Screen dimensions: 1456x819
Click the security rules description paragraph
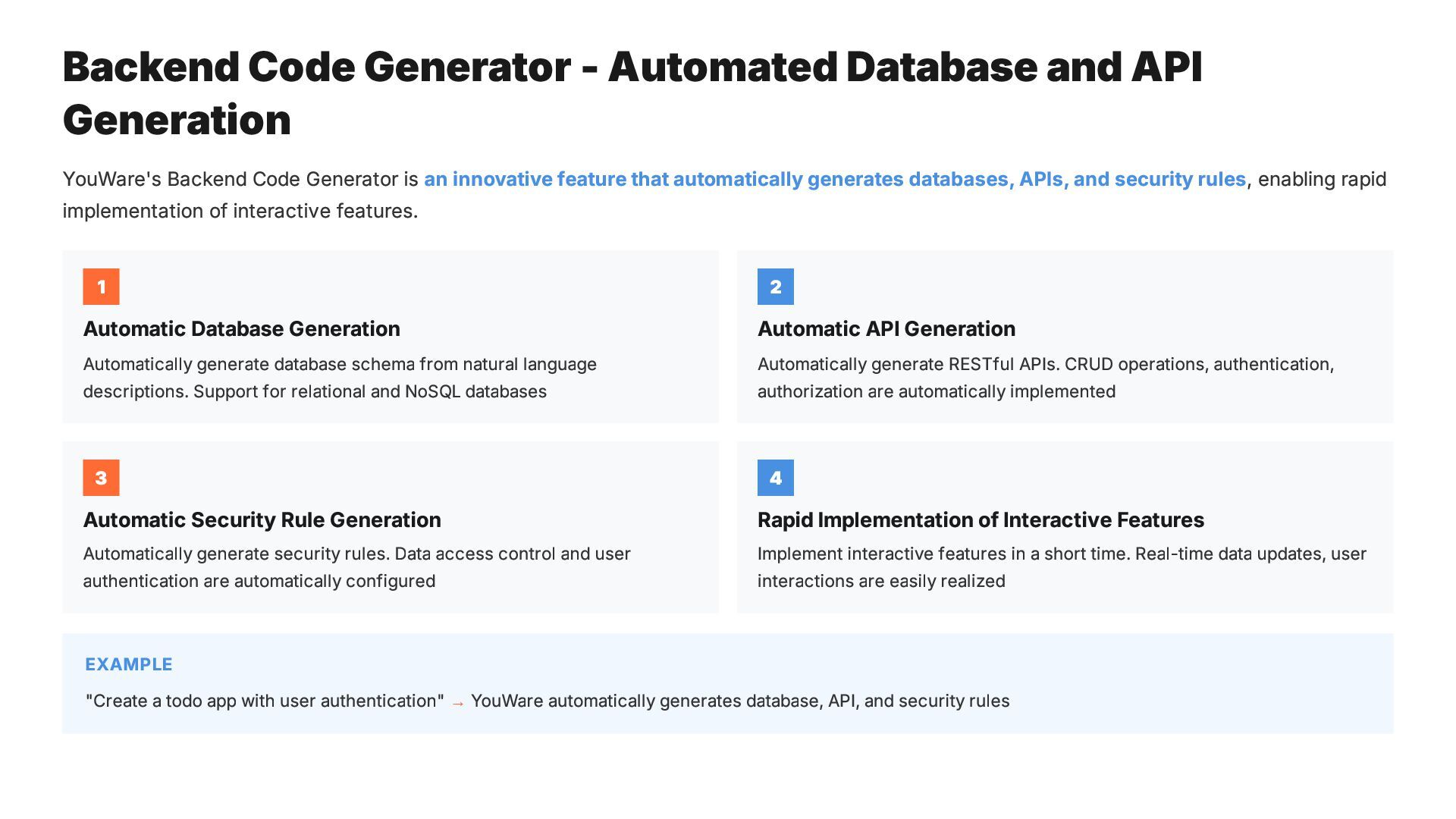(x=356, y=567)
